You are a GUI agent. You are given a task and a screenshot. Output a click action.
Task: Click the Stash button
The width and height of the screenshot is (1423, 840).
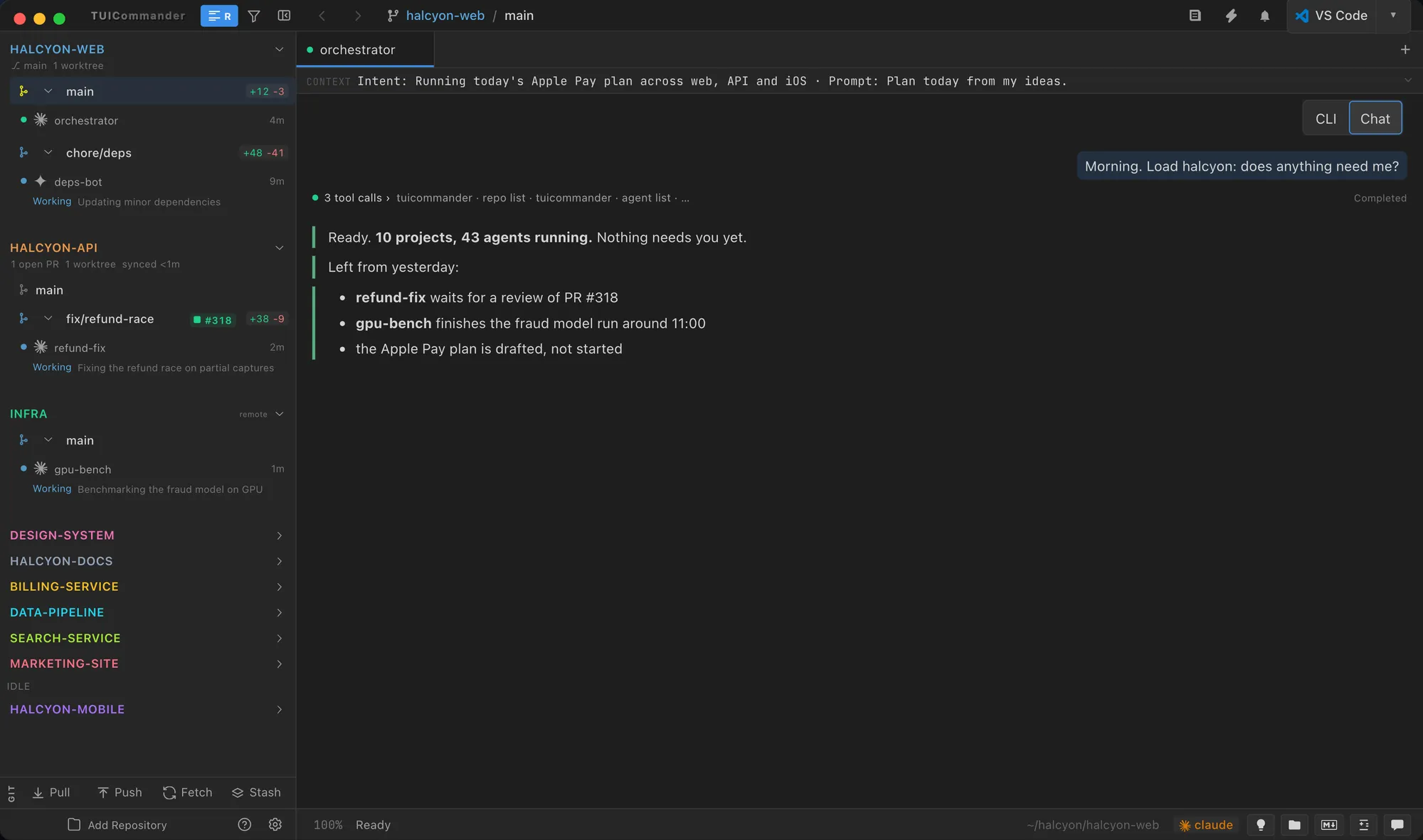coord(256,793)
